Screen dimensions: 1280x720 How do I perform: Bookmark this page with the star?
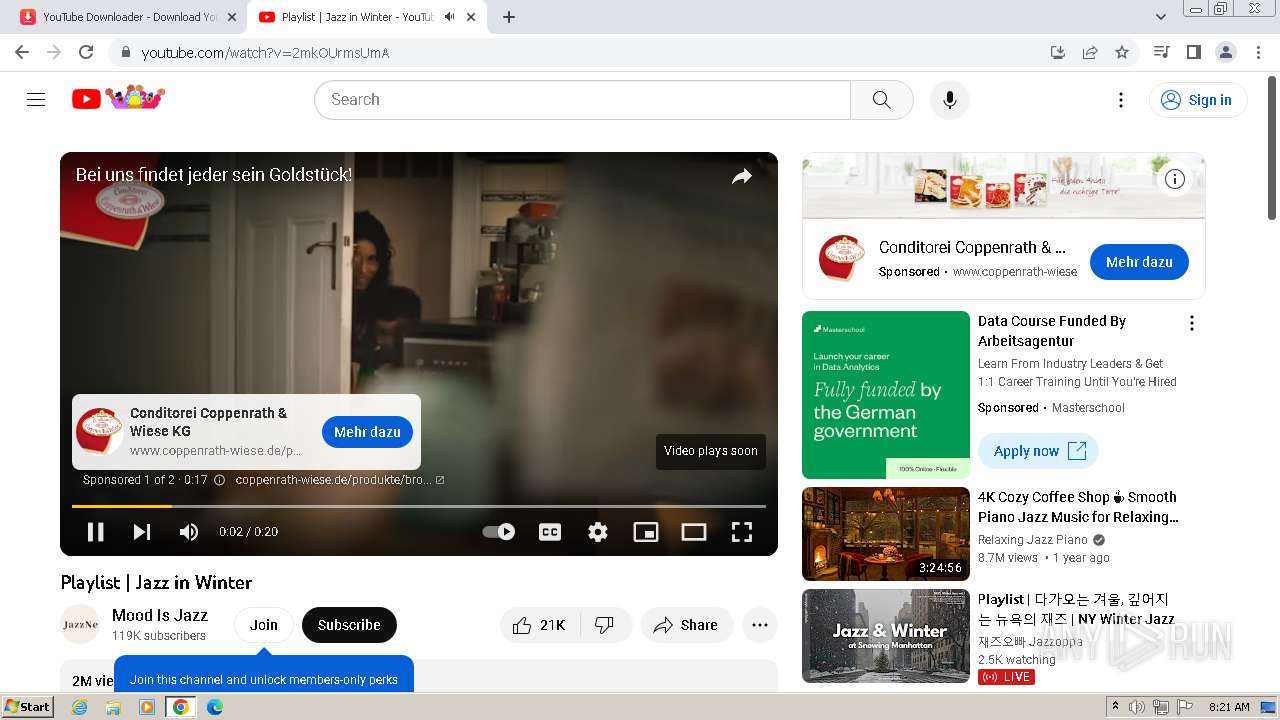(1122, 52)
